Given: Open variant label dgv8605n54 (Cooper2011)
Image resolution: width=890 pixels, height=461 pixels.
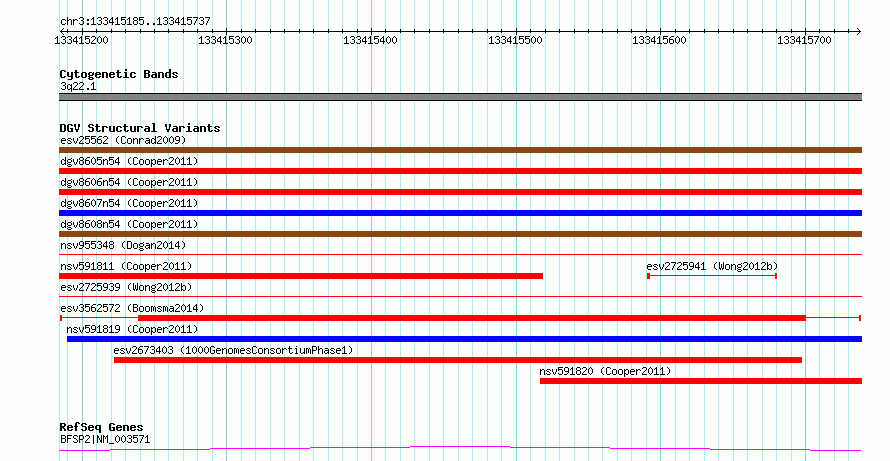Looking at the screenshot, I should click(x=129, y=161).
